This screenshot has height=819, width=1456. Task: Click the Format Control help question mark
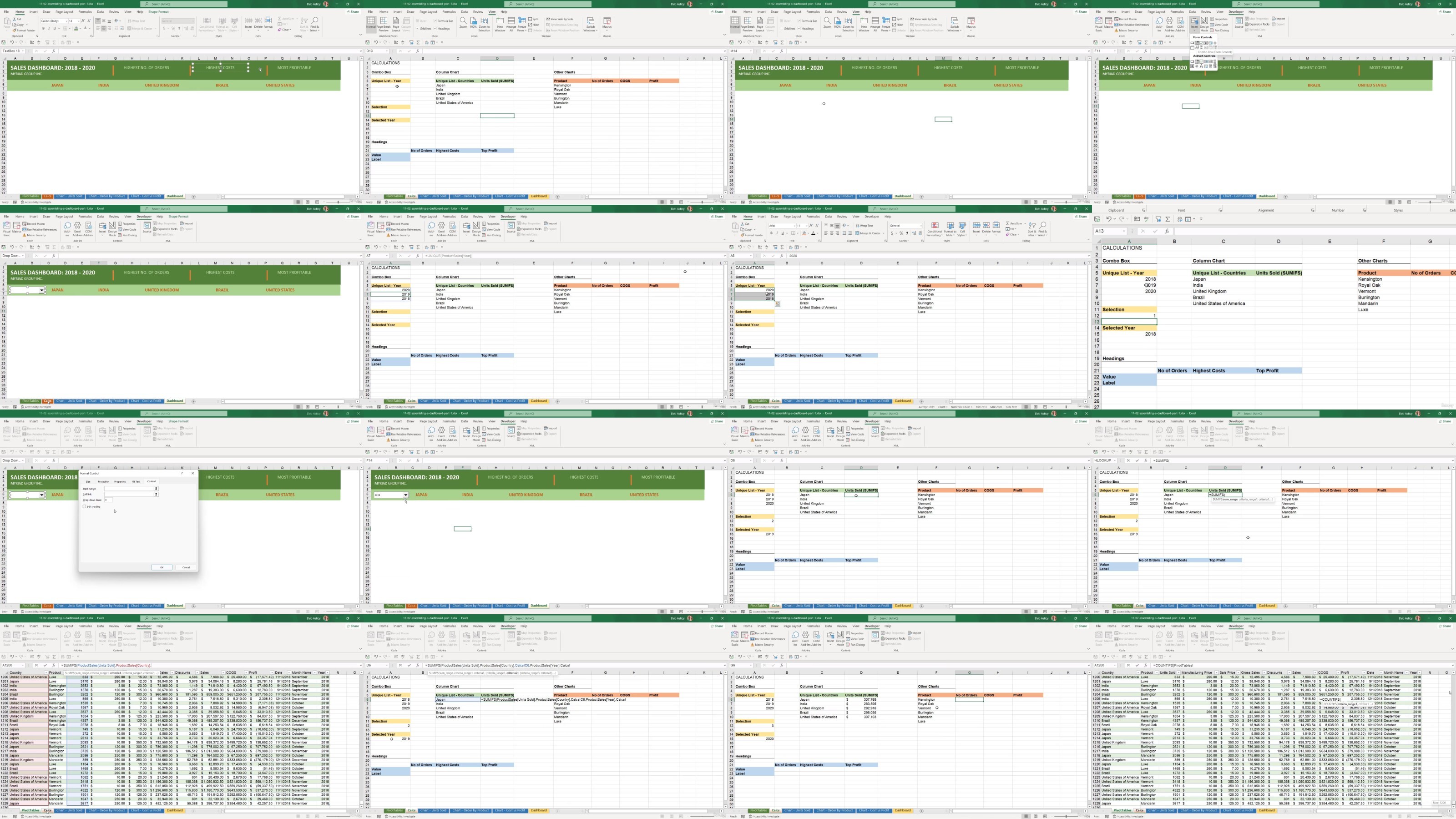(x=182, y=474)
